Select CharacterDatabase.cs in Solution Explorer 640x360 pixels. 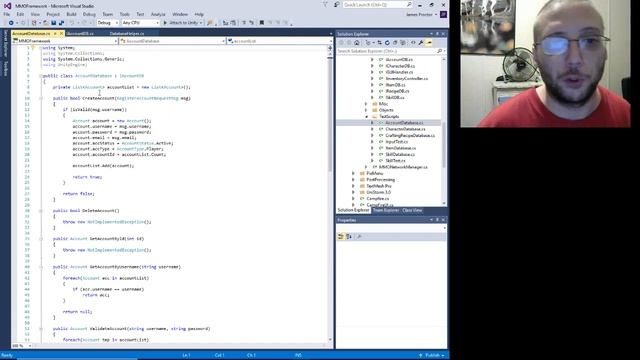[405, 129]
